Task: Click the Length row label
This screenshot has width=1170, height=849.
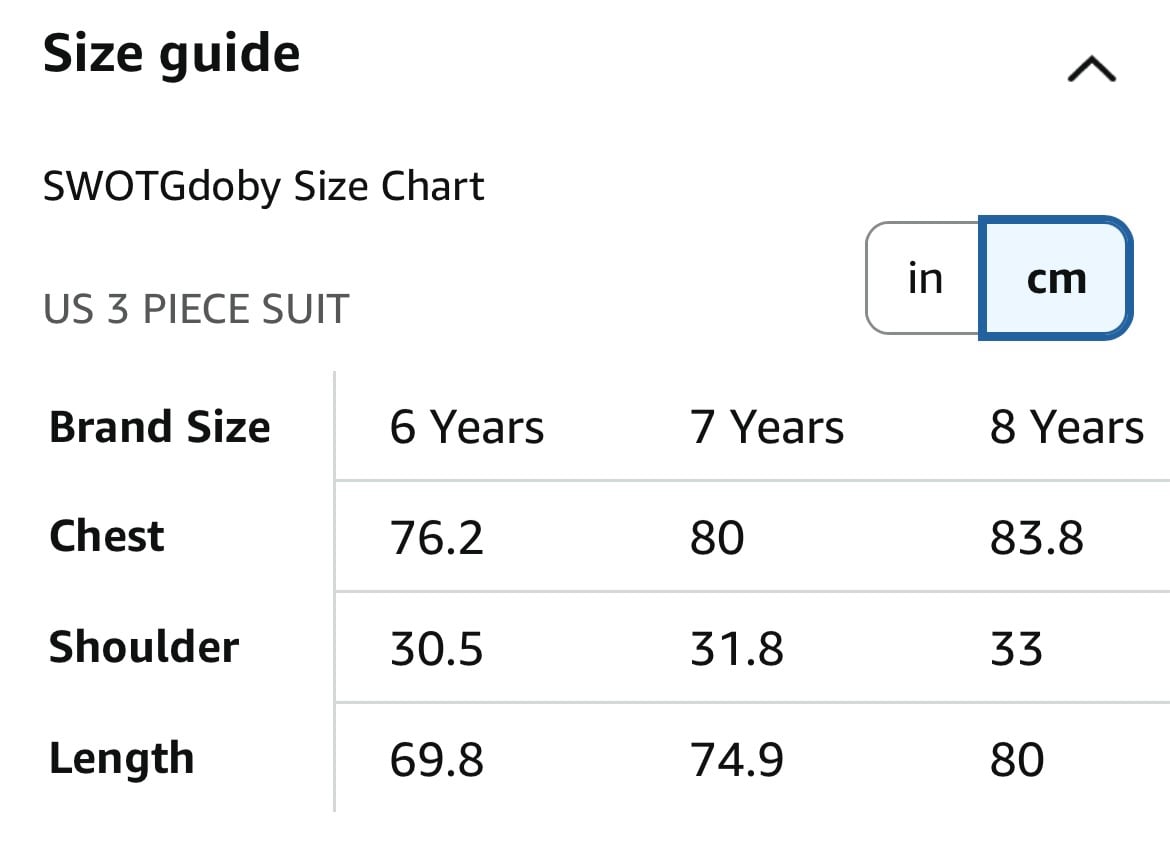Action: [122, 759]
